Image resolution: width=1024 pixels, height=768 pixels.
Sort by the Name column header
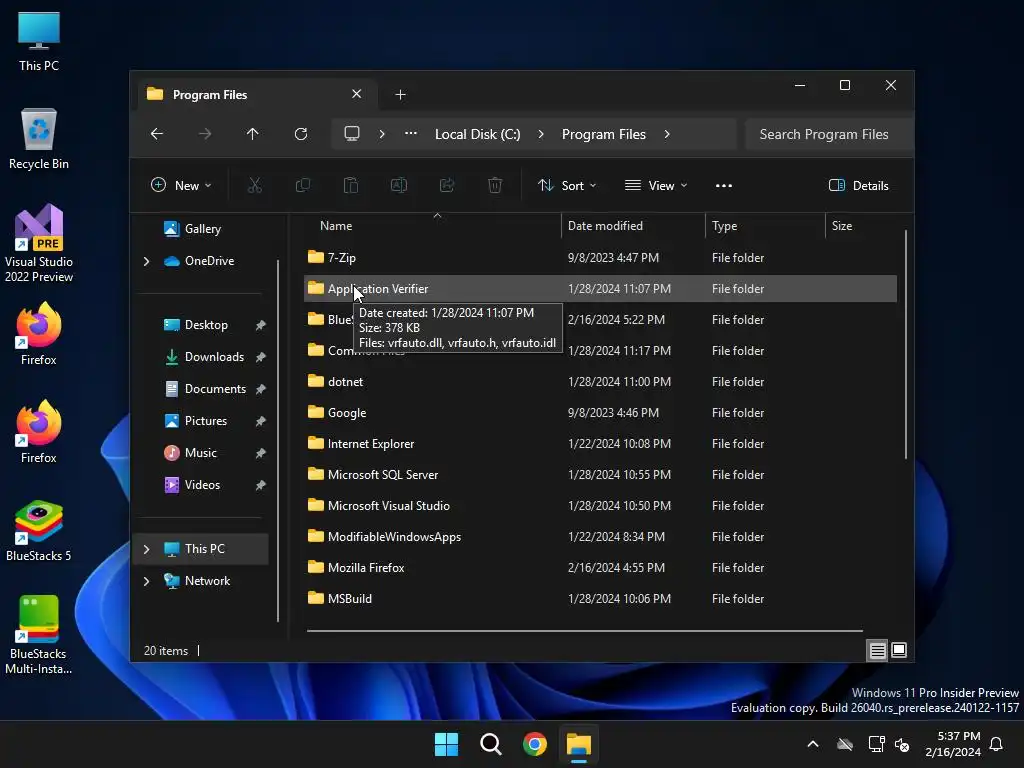(433, 226)
